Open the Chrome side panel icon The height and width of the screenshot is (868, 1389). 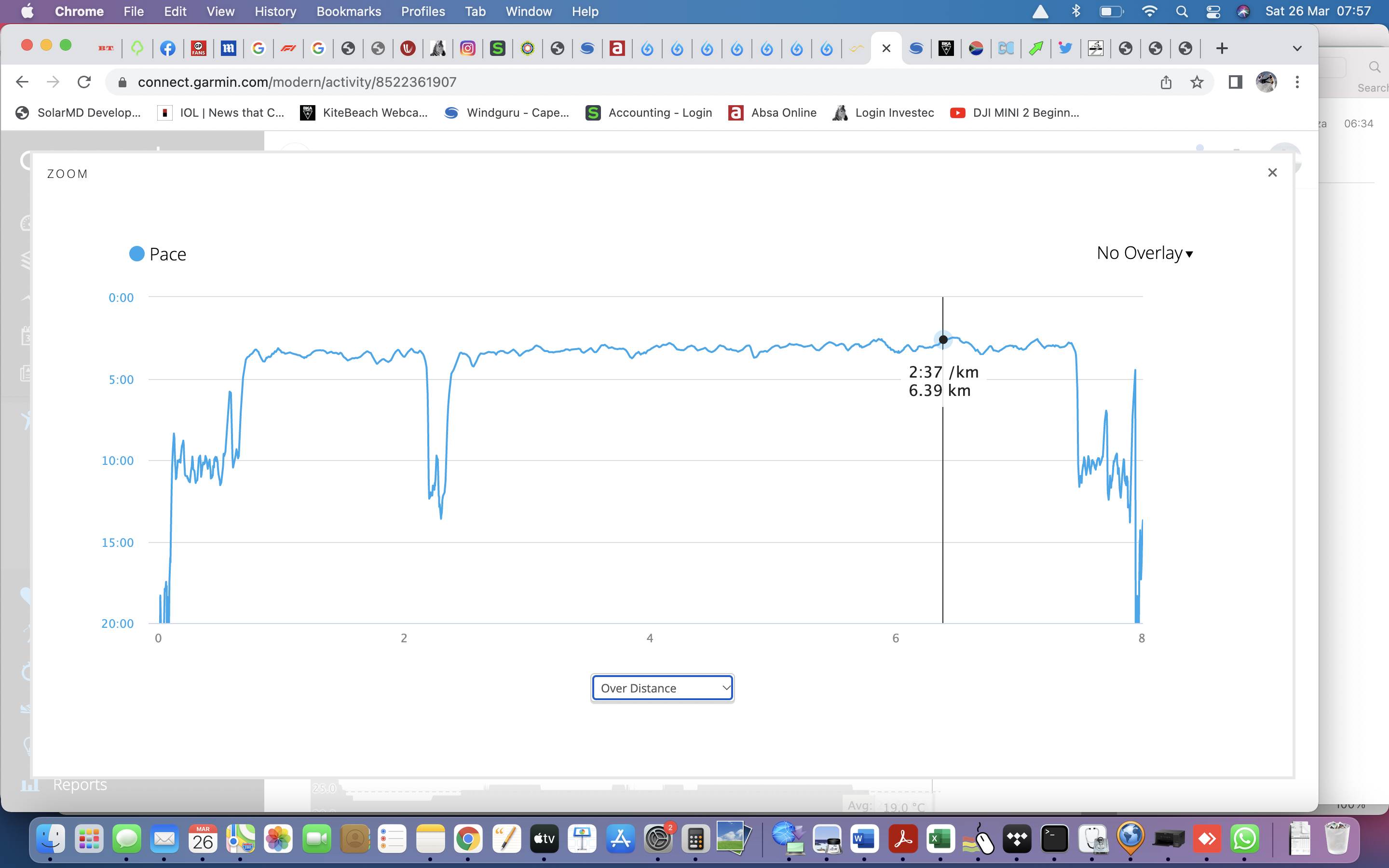1235,82
